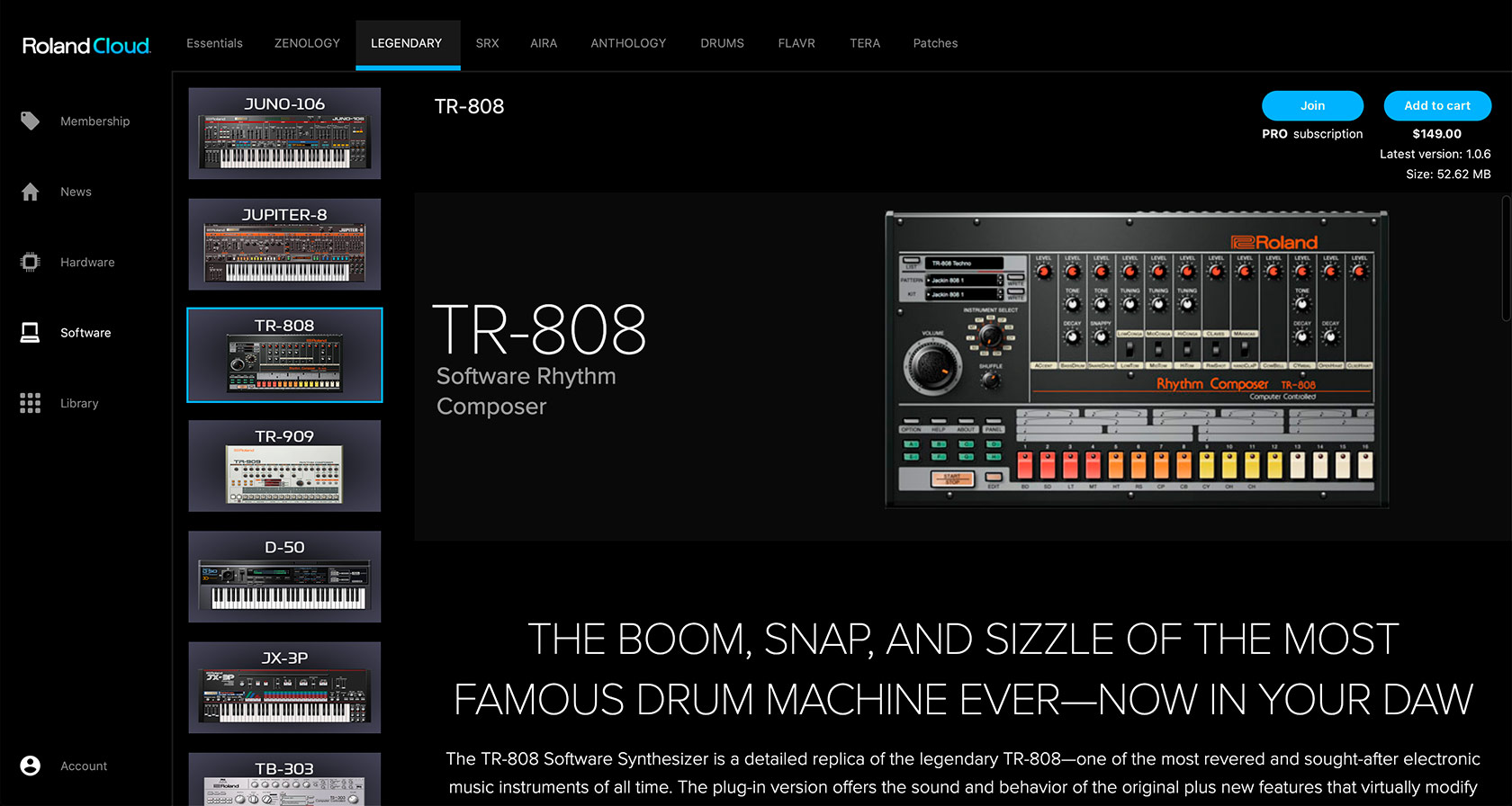Screen dimensions: 1512x806
Task: Open the TERA tab
Action: [865, 43]
